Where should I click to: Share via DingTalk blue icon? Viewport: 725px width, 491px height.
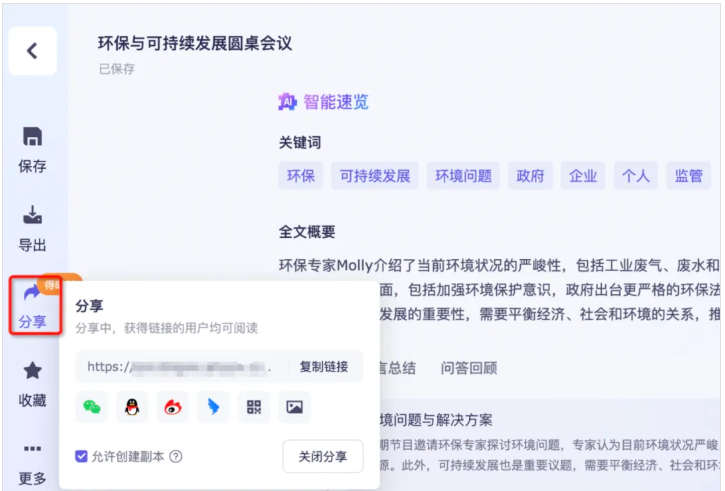point(212,407)
